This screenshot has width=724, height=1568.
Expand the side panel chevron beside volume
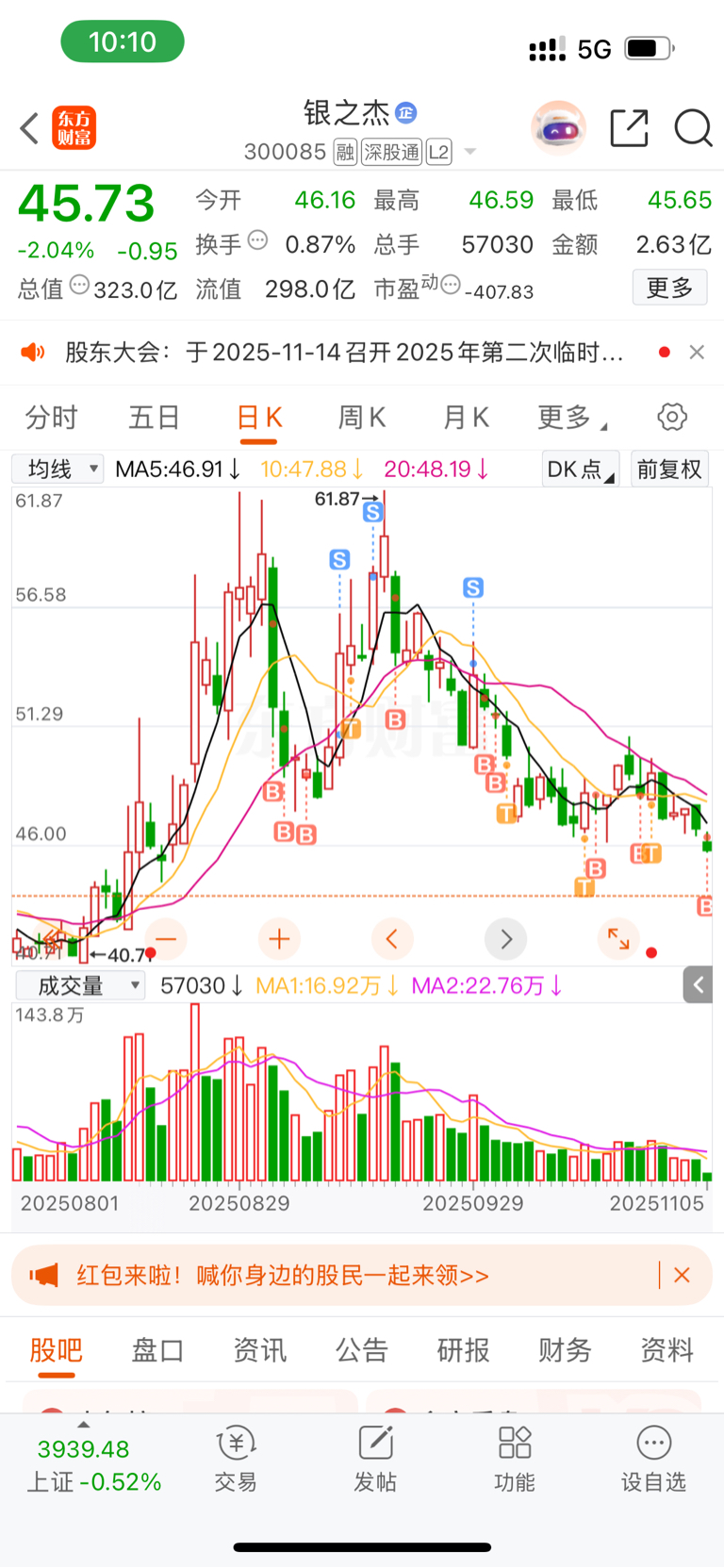(698, 985)
